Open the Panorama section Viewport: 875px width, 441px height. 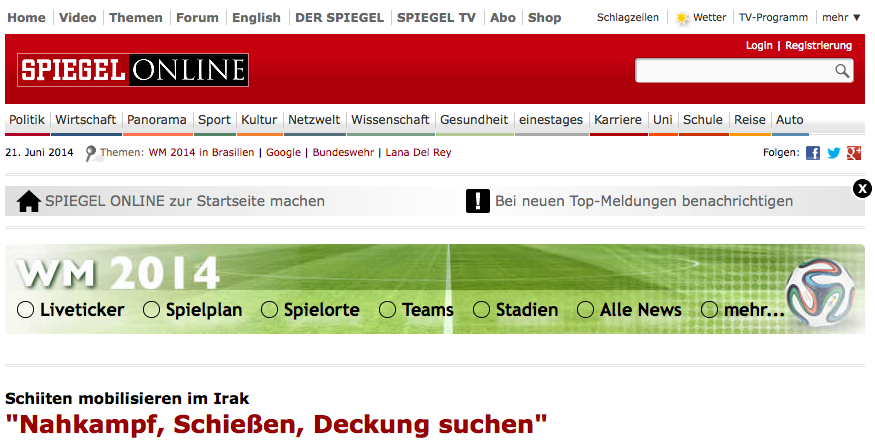[157, 119]
